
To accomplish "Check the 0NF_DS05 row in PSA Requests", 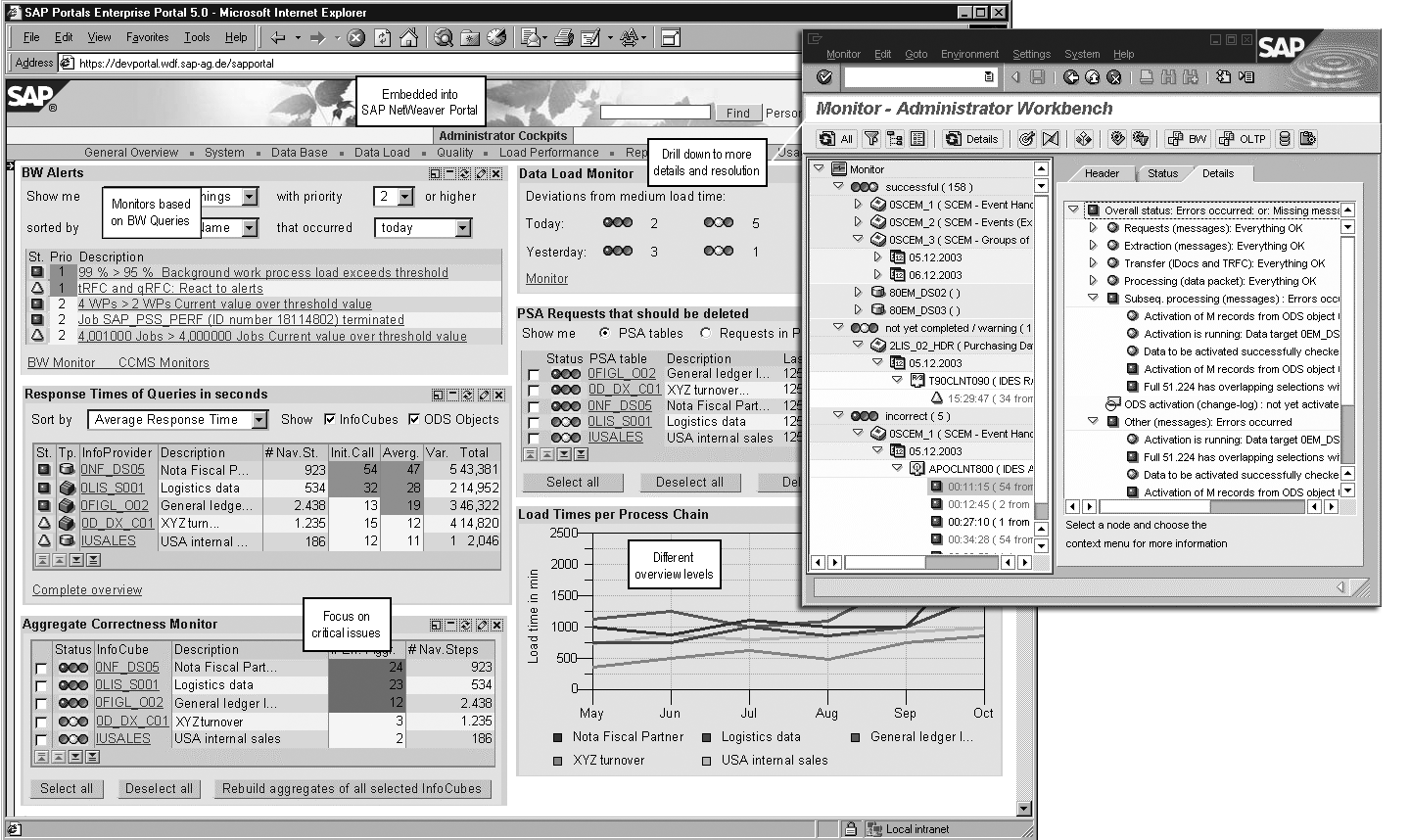I will (x=533, y=405).
